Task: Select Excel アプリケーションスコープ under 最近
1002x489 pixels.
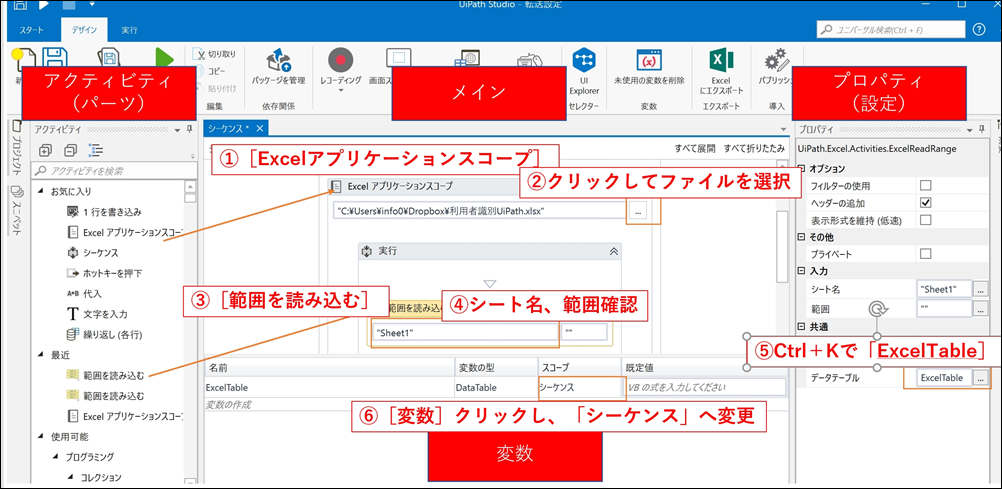Action: [125, 416]
